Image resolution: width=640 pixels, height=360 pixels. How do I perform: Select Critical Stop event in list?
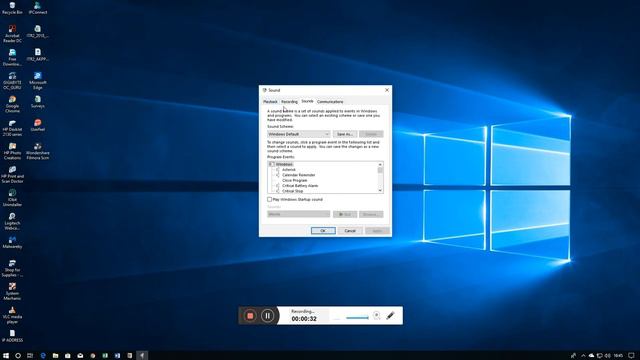point(292,191)
